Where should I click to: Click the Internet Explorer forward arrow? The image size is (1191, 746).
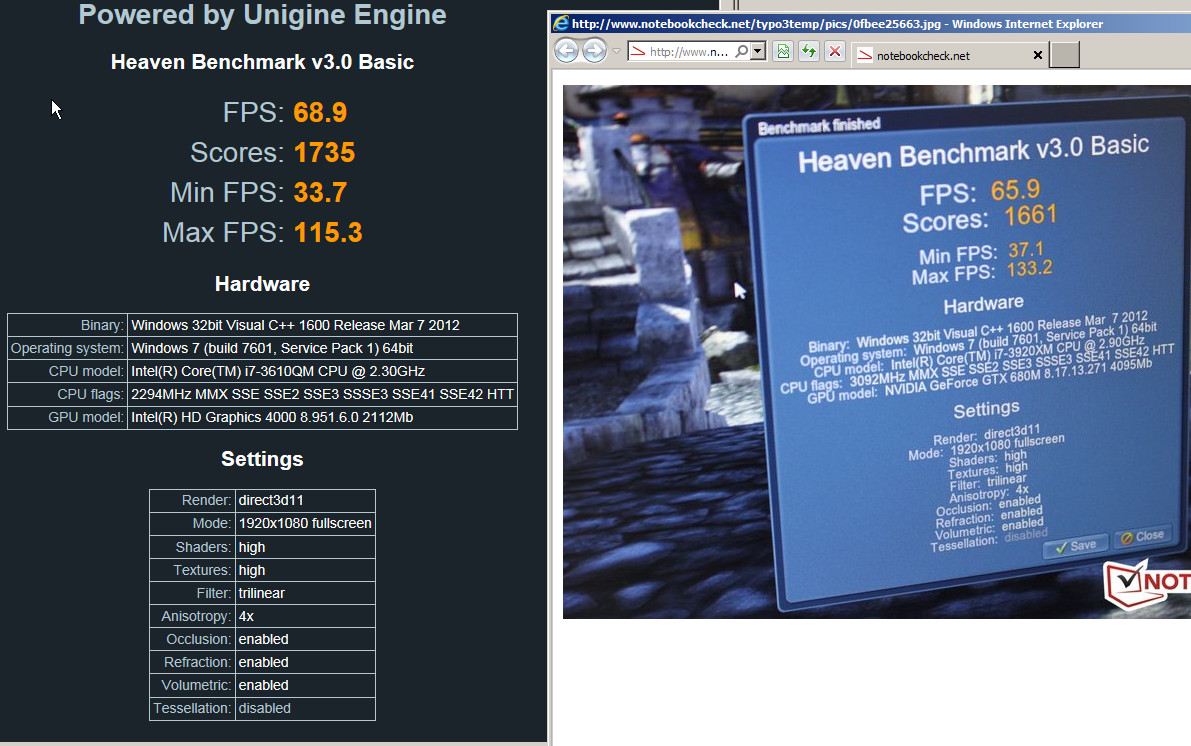click(594, 51)
